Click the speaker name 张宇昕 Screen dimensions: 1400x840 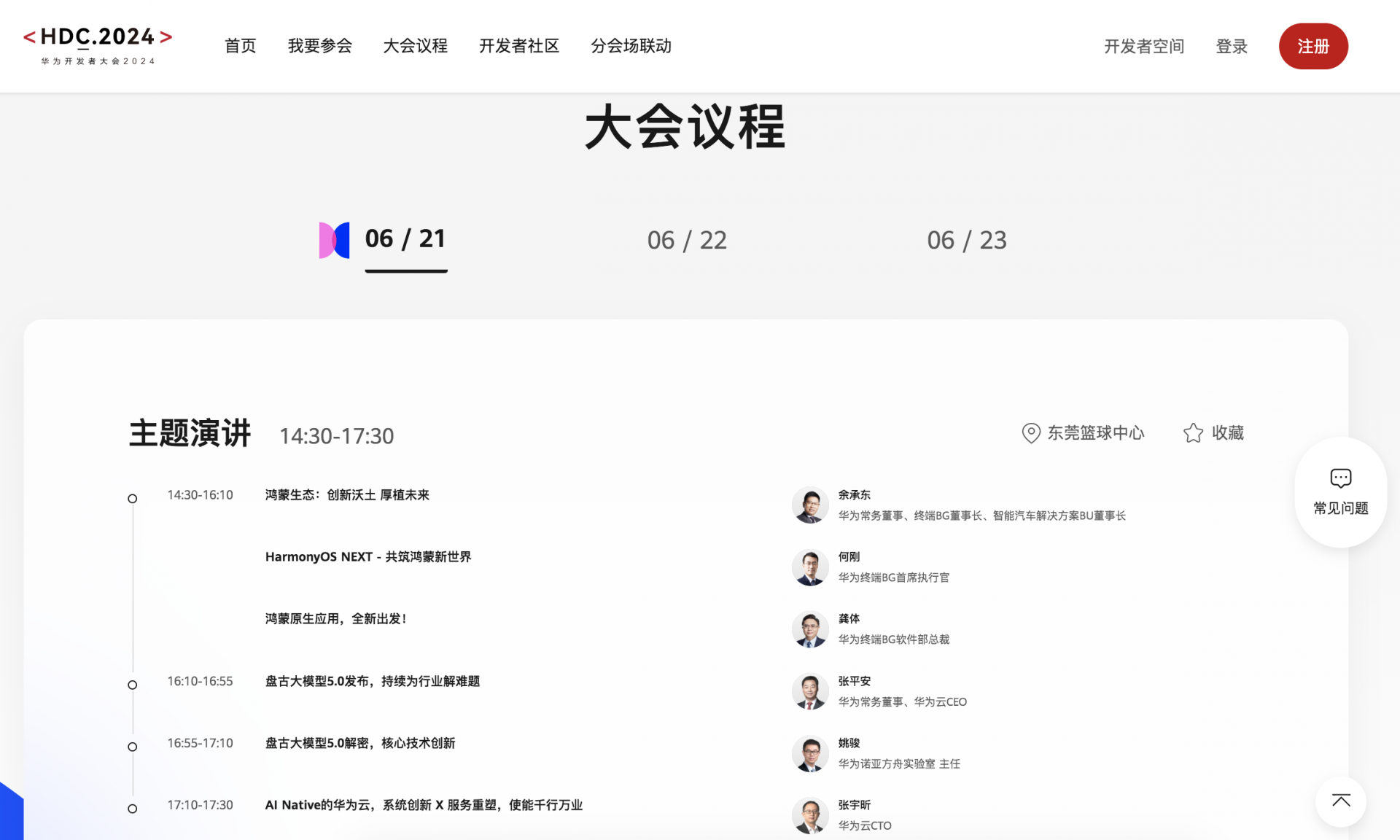[854, 805]
